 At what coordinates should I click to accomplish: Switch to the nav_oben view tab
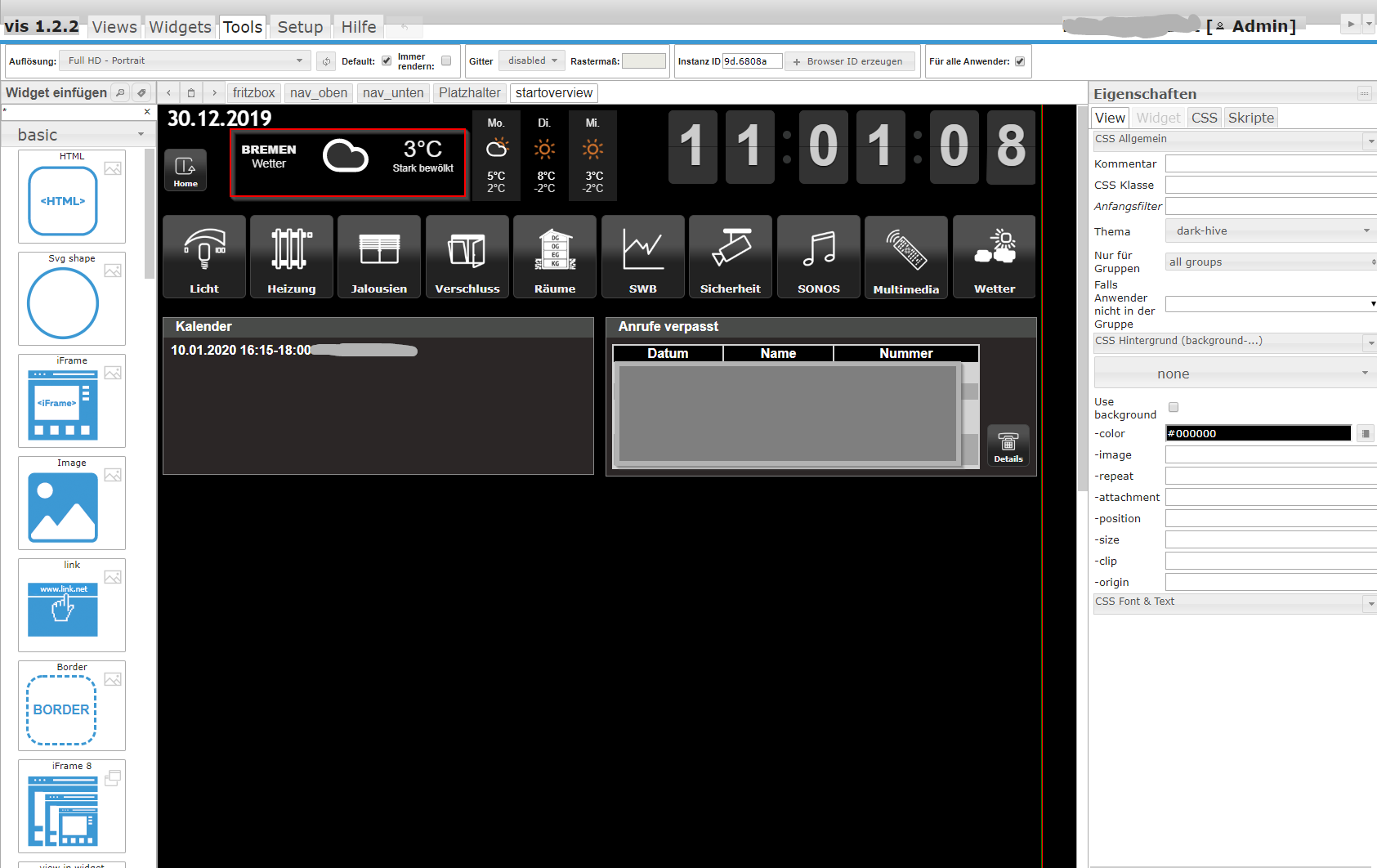click(x=318, y=93)
